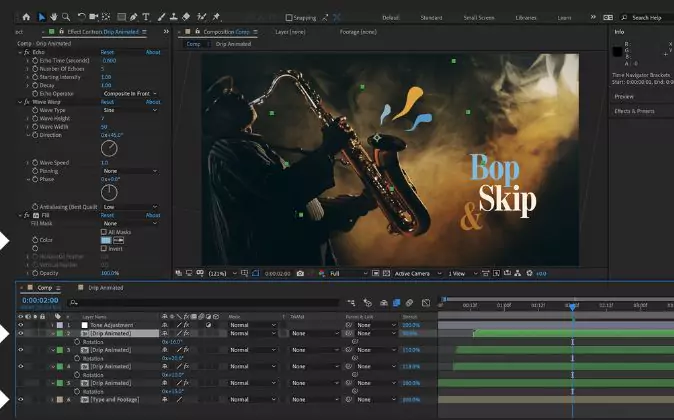This screenshot has width=674, height=420.
Task: Switch to the Standard workspace
Action: (431, 18)
